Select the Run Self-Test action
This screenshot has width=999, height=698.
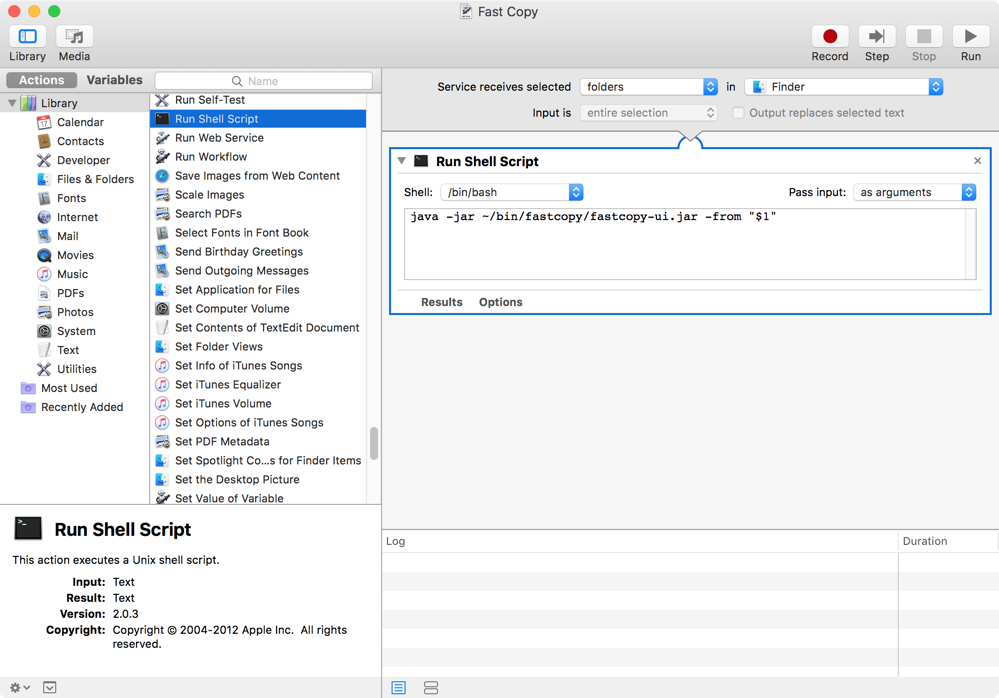click(x=258, y=101)
